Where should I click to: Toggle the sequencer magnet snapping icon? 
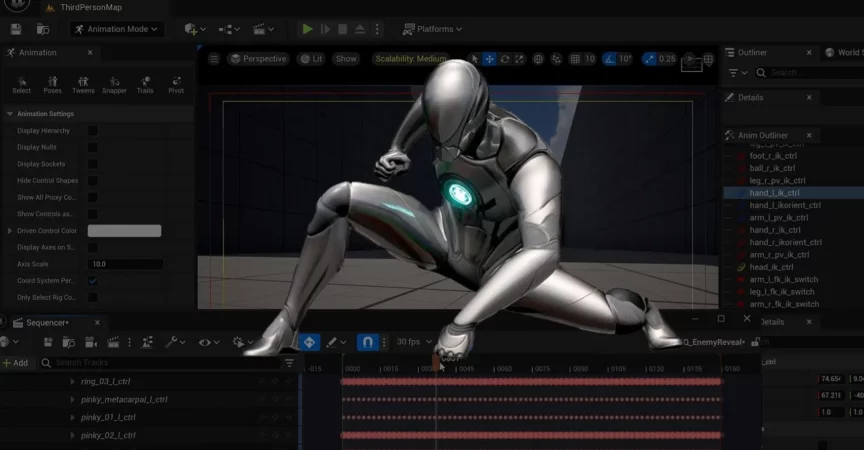(x=367, y=342)
